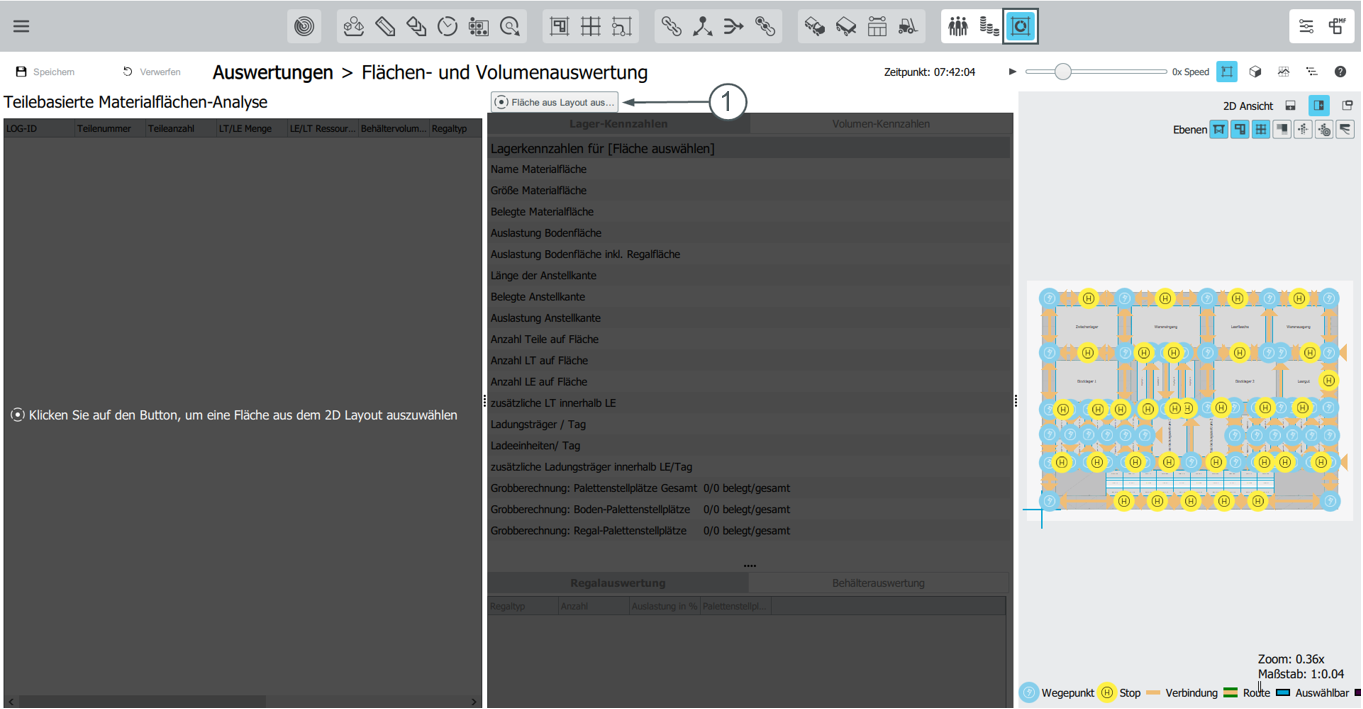Click the highlighted area evaluation icon

click(1021, 27)
